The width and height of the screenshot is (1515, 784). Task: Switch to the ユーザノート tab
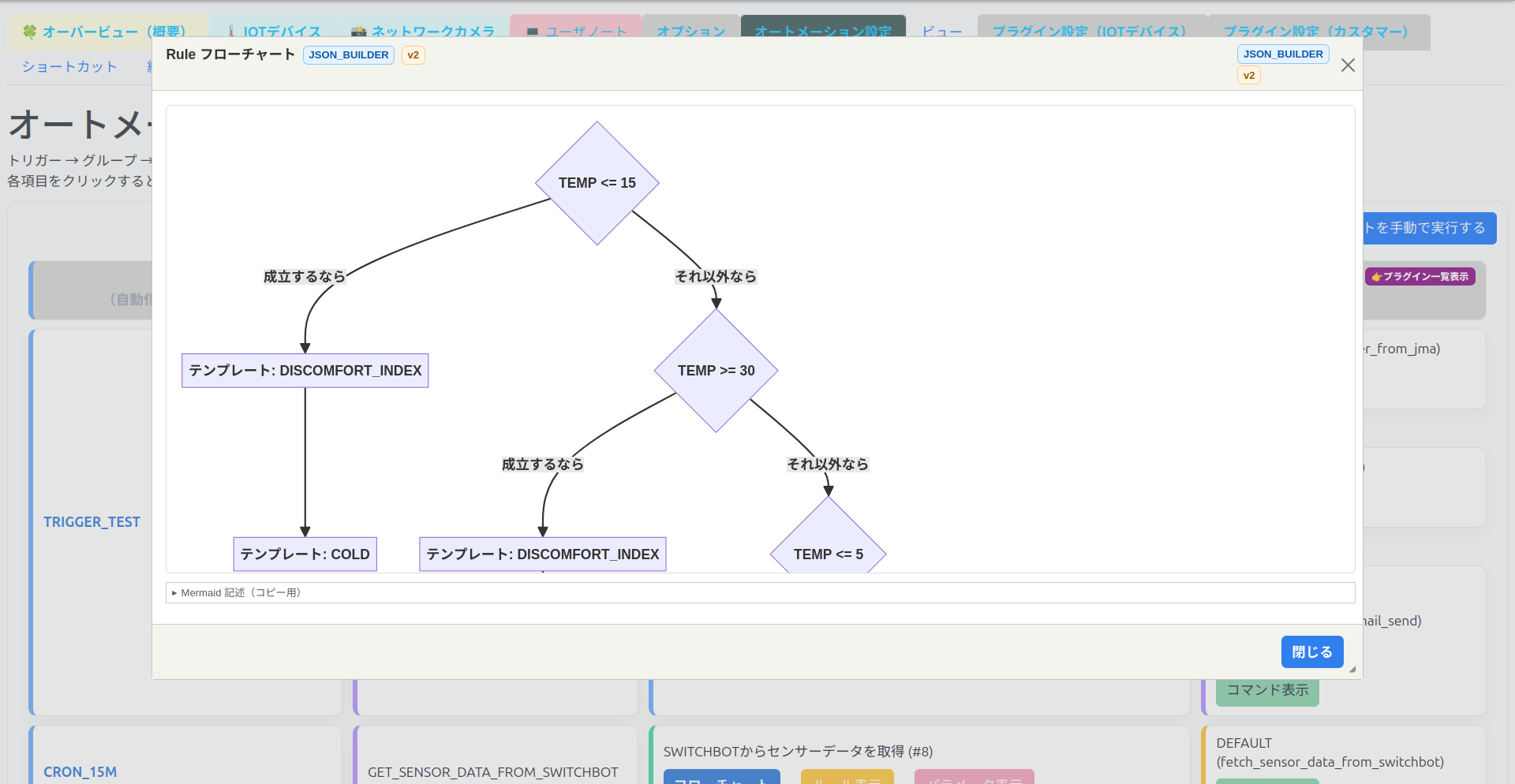pos(576,32)
